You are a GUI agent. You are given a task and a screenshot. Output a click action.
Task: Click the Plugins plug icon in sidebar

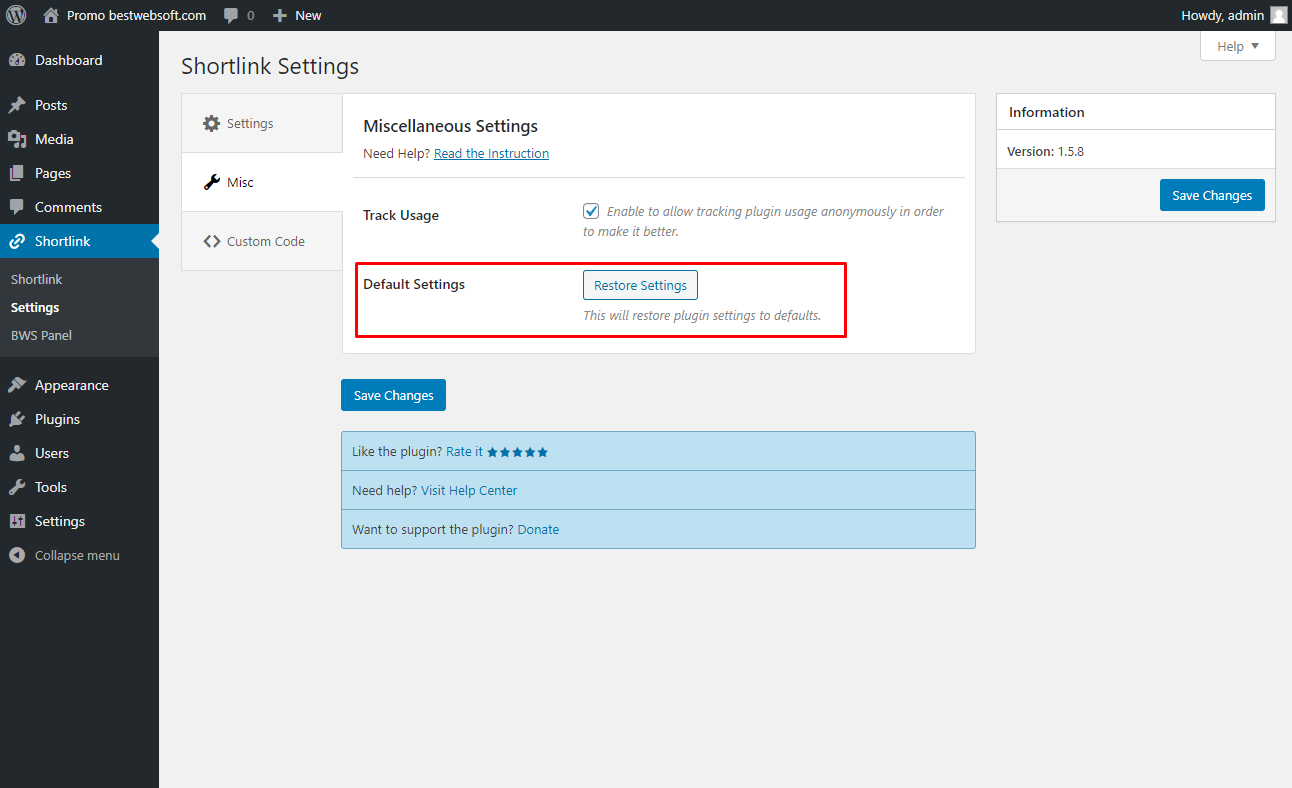click(17, 419)
